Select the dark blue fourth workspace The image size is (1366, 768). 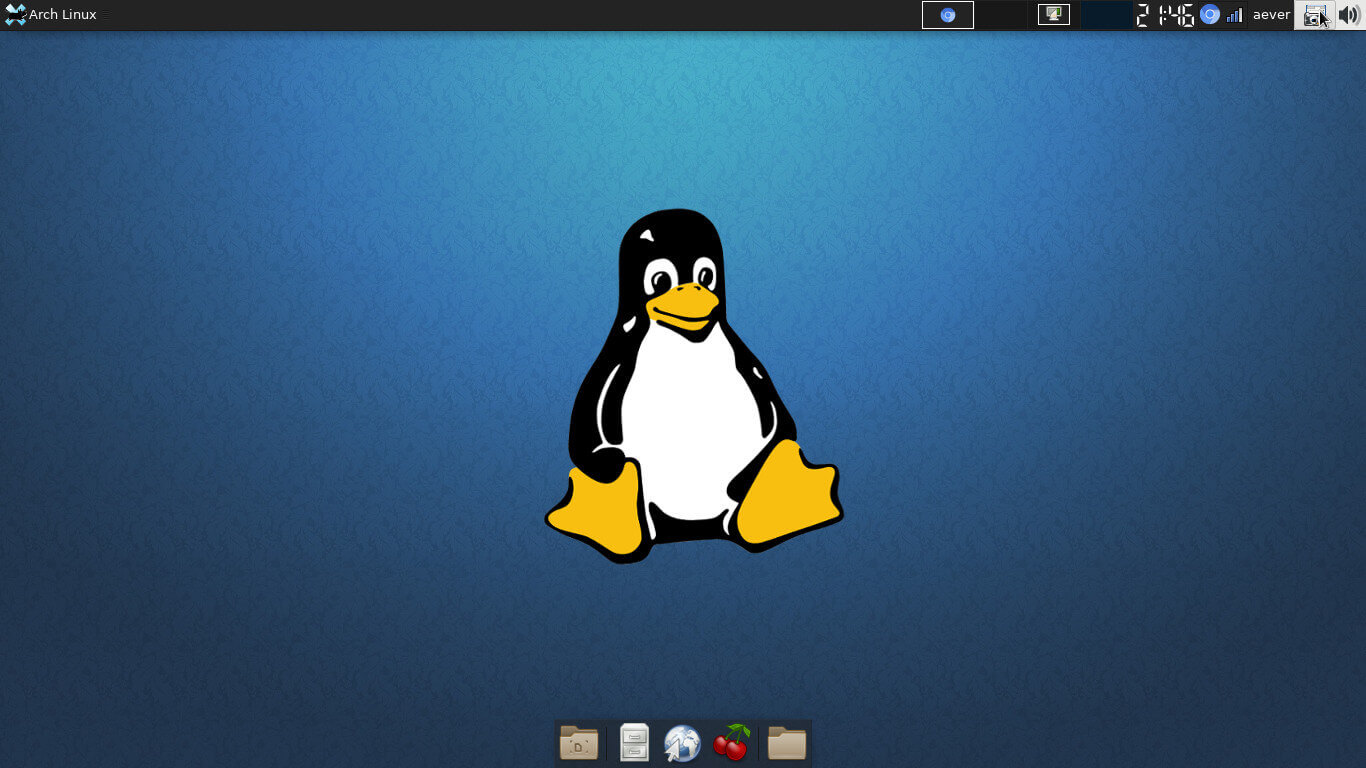pos(1106,15)
